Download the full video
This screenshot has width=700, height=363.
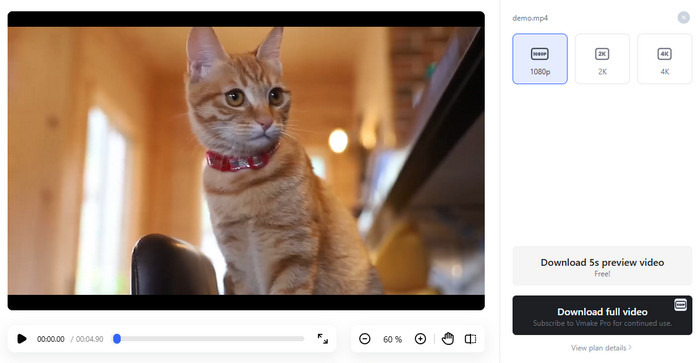tap(602, 315)
